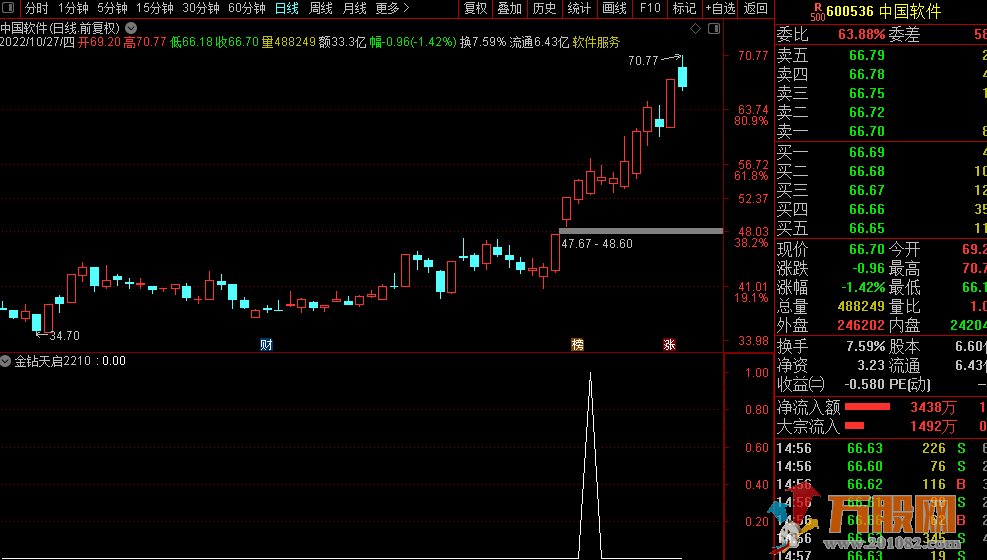Click the 34.70 low price label
The height and width of the screenshot is (560, 987).
pyautogui.click(x=64, y=336)
